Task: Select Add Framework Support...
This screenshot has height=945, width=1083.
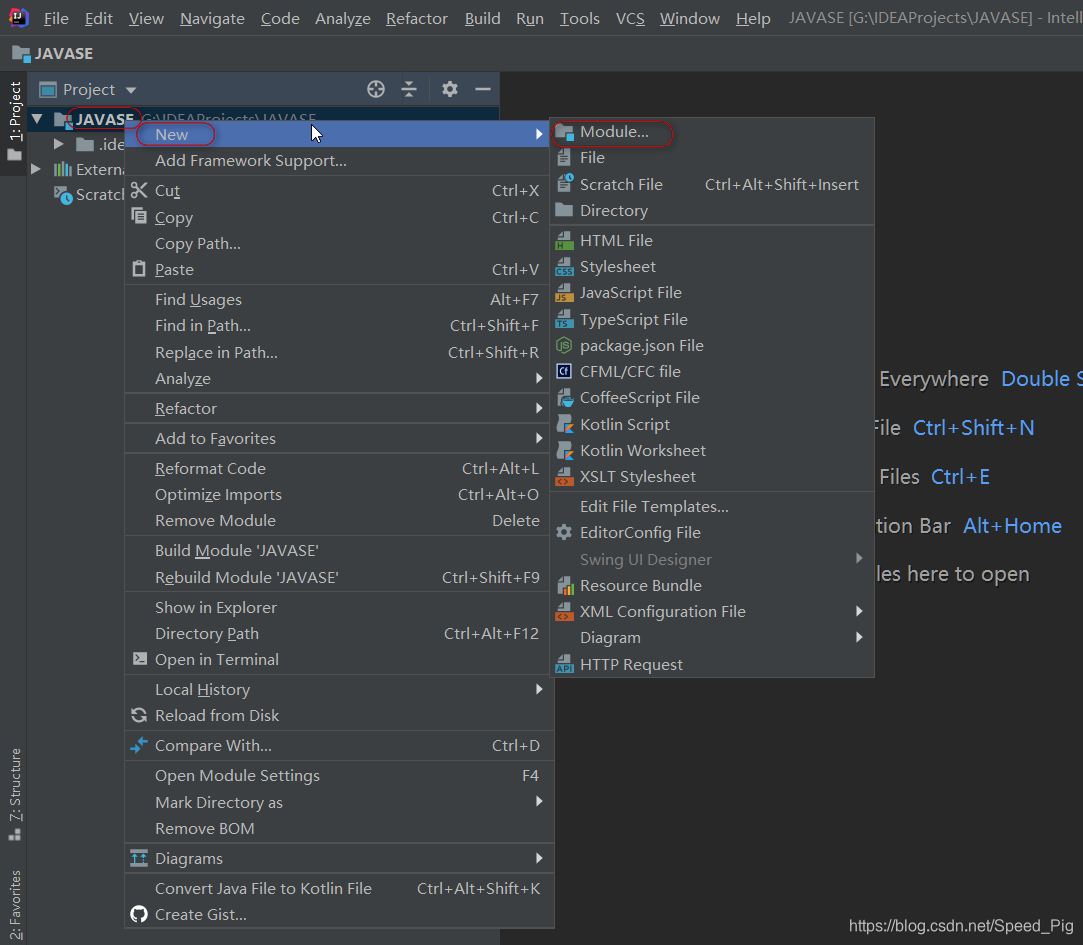Action: pyautogui.click(x=339, y=160)
